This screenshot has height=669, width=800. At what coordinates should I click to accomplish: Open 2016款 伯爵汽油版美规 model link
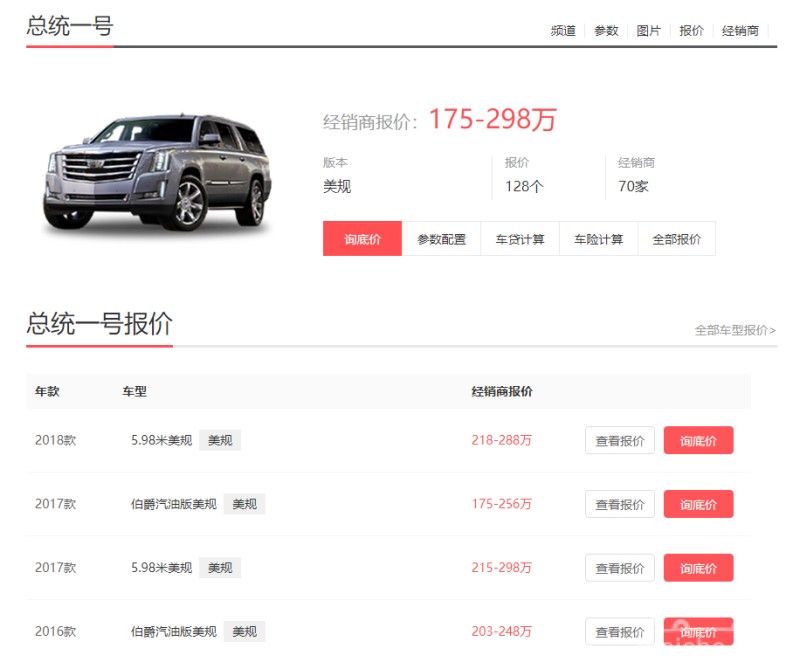click(173, 632)
